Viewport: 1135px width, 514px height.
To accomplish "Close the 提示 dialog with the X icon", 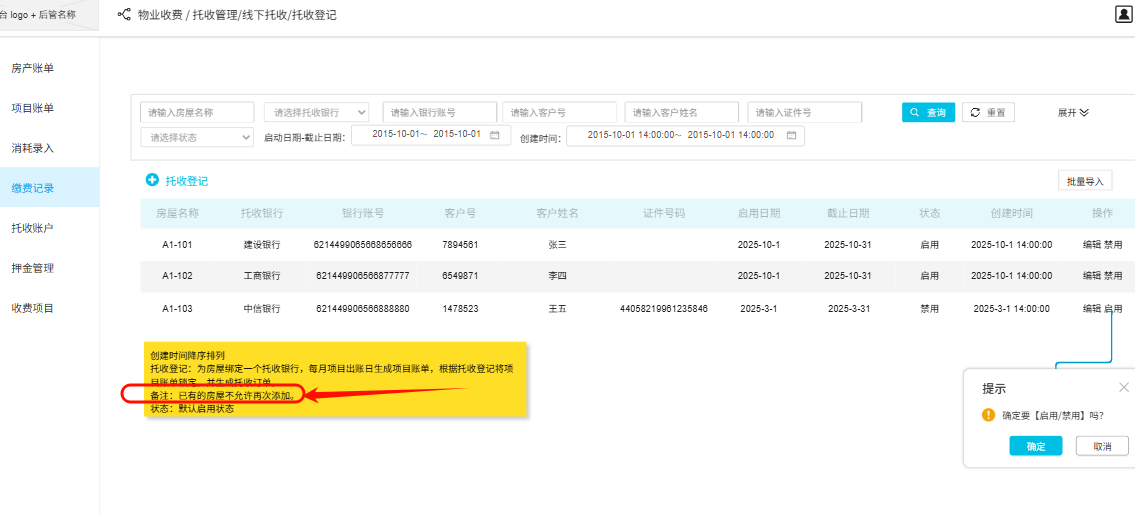I will 1123,387.
